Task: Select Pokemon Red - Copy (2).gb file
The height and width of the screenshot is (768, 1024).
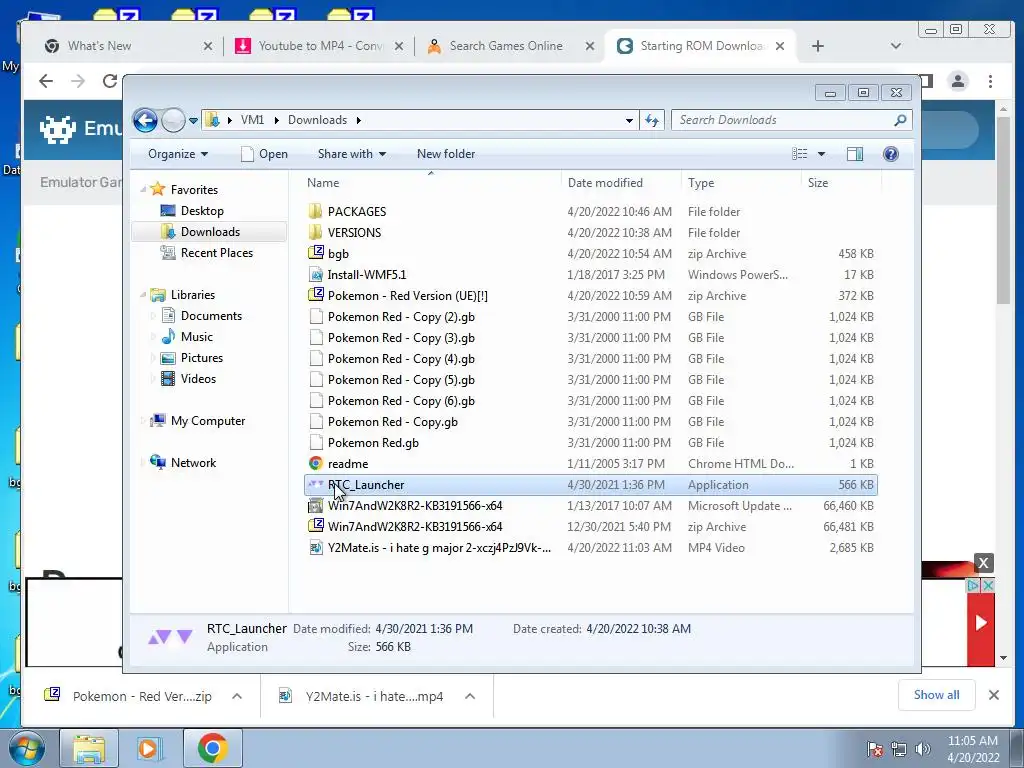Action: pos(401,317)
